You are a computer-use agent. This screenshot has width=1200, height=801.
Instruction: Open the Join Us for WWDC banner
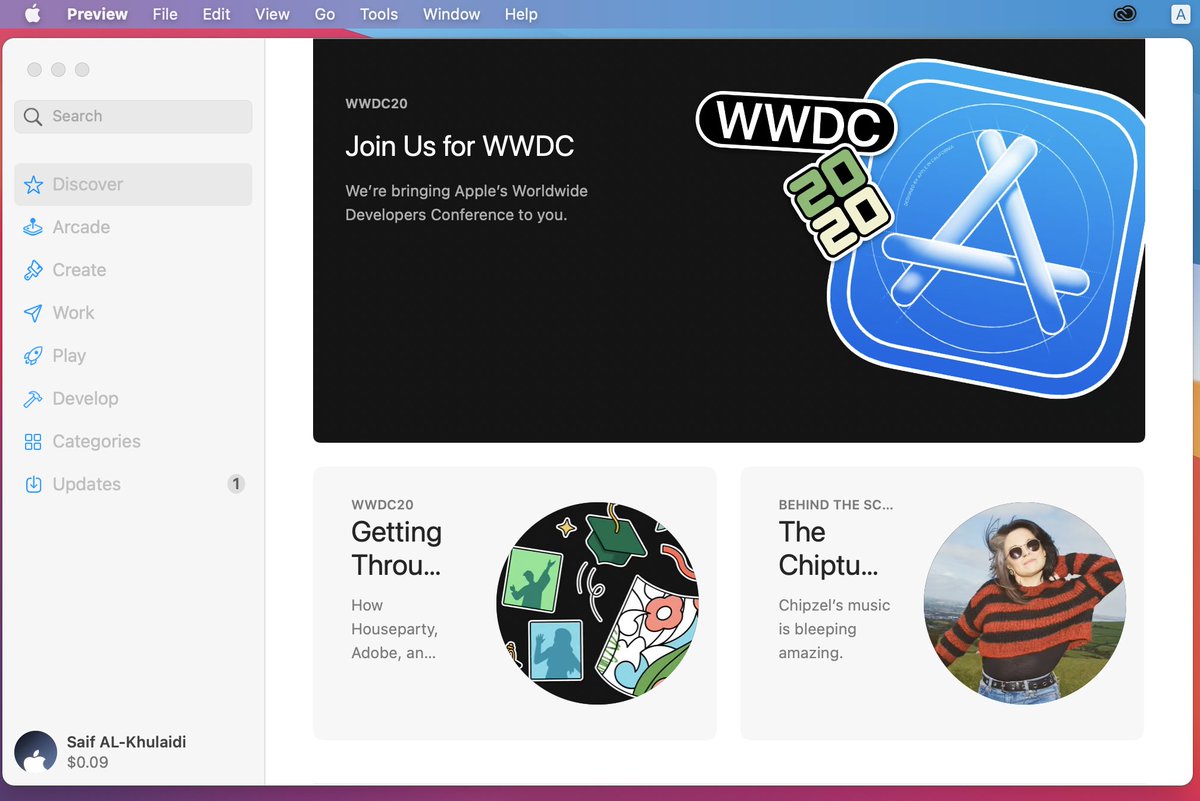coord(729,241)
